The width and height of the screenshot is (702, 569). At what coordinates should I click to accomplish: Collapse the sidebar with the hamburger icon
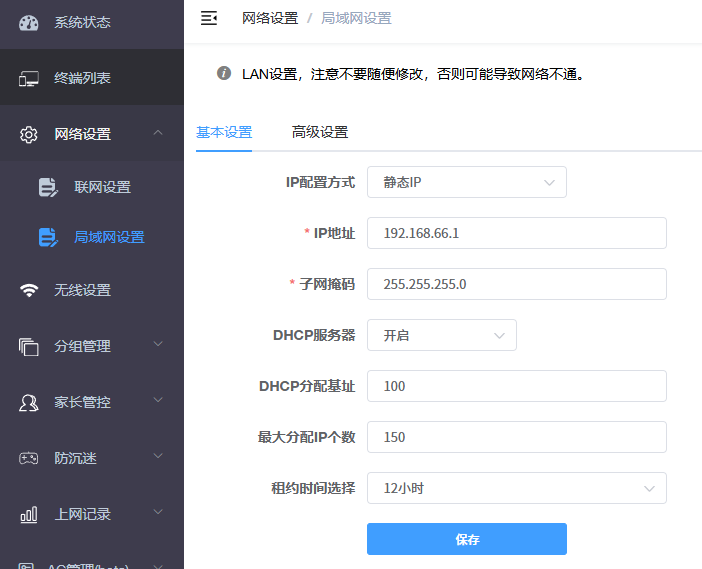[209, 18]
